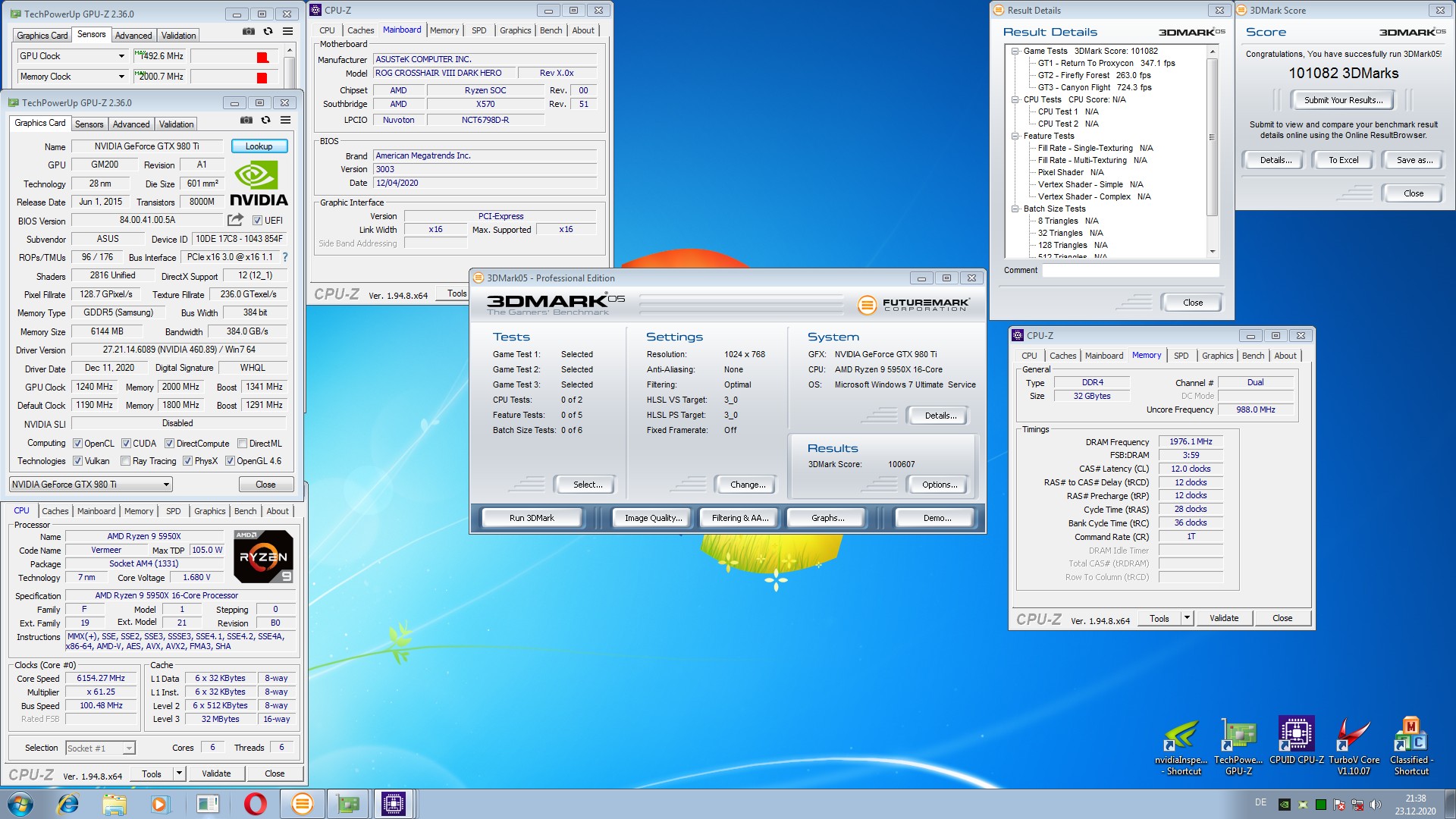The height and width of the screenshot is (819, 1456).
Task: Open hamburger menu in GPU-Z Sensors window
Action: (x=287, y=32)
